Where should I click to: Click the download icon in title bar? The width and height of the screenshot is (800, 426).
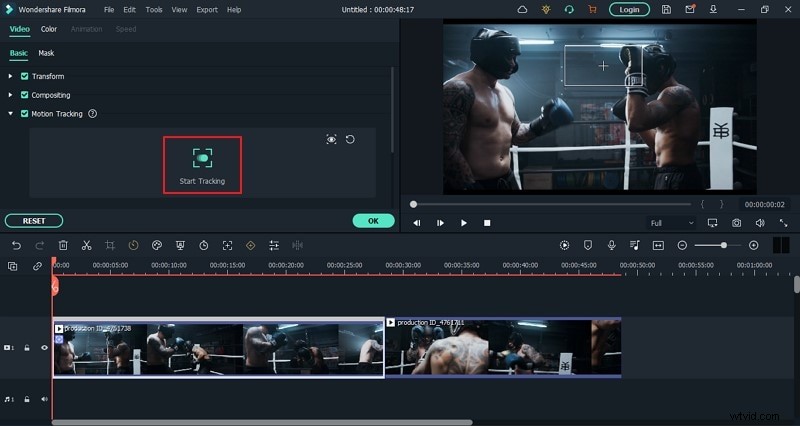713,9
